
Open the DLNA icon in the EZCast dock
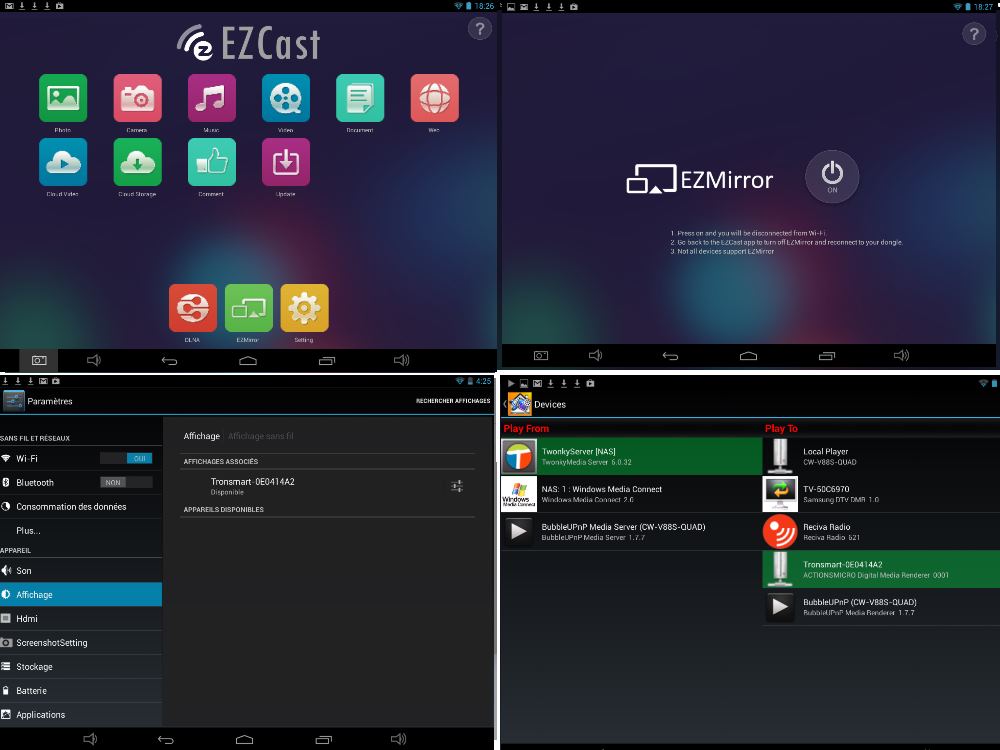pyautogui.click(x=193, y=308)
